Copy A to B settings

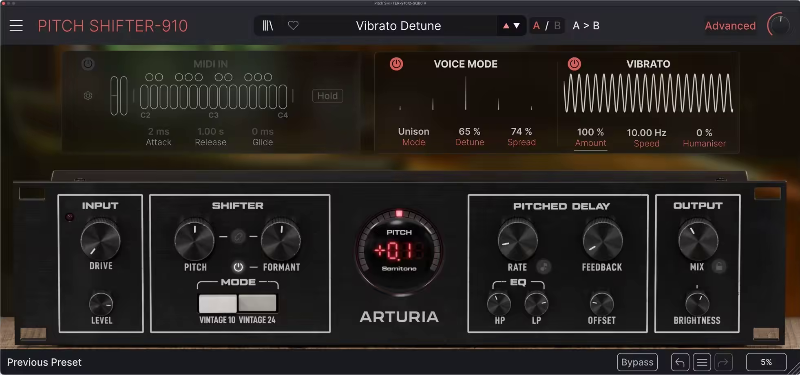[586, 26]
